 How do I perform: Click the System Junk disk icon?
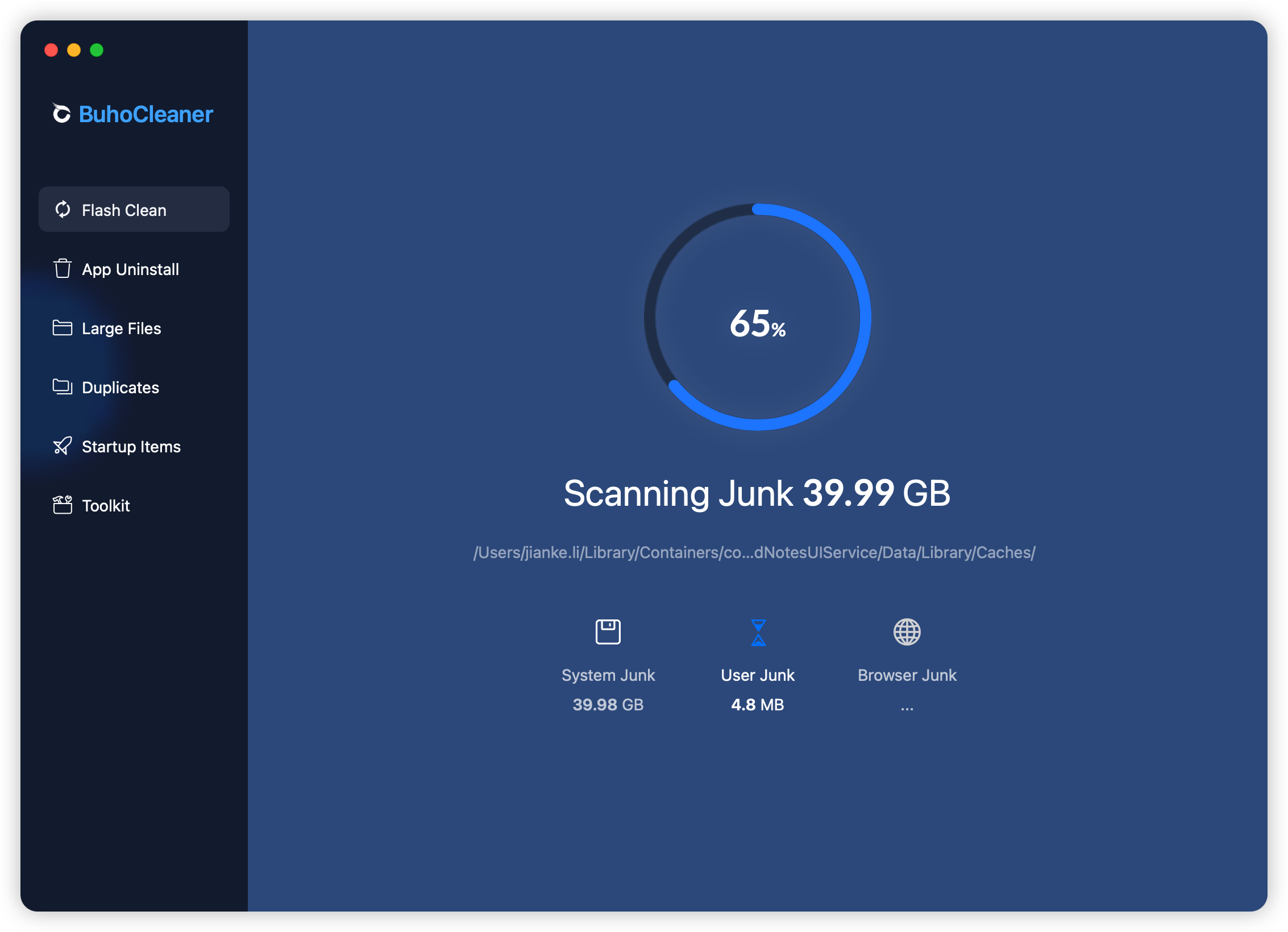tap(608, 632)
